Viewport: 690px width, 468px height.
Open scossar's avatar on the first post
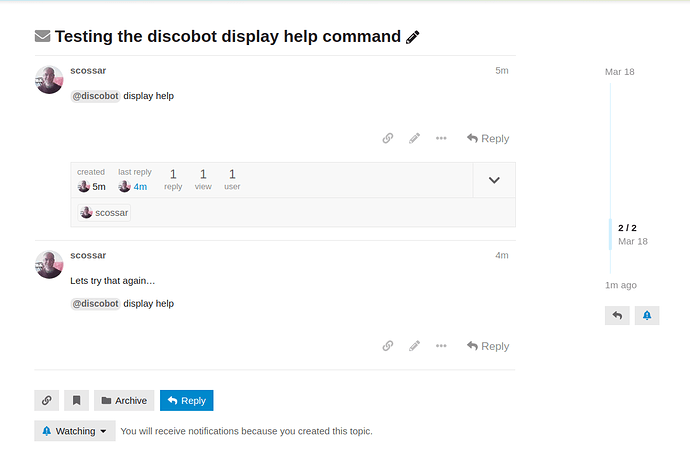click(49, 80)
